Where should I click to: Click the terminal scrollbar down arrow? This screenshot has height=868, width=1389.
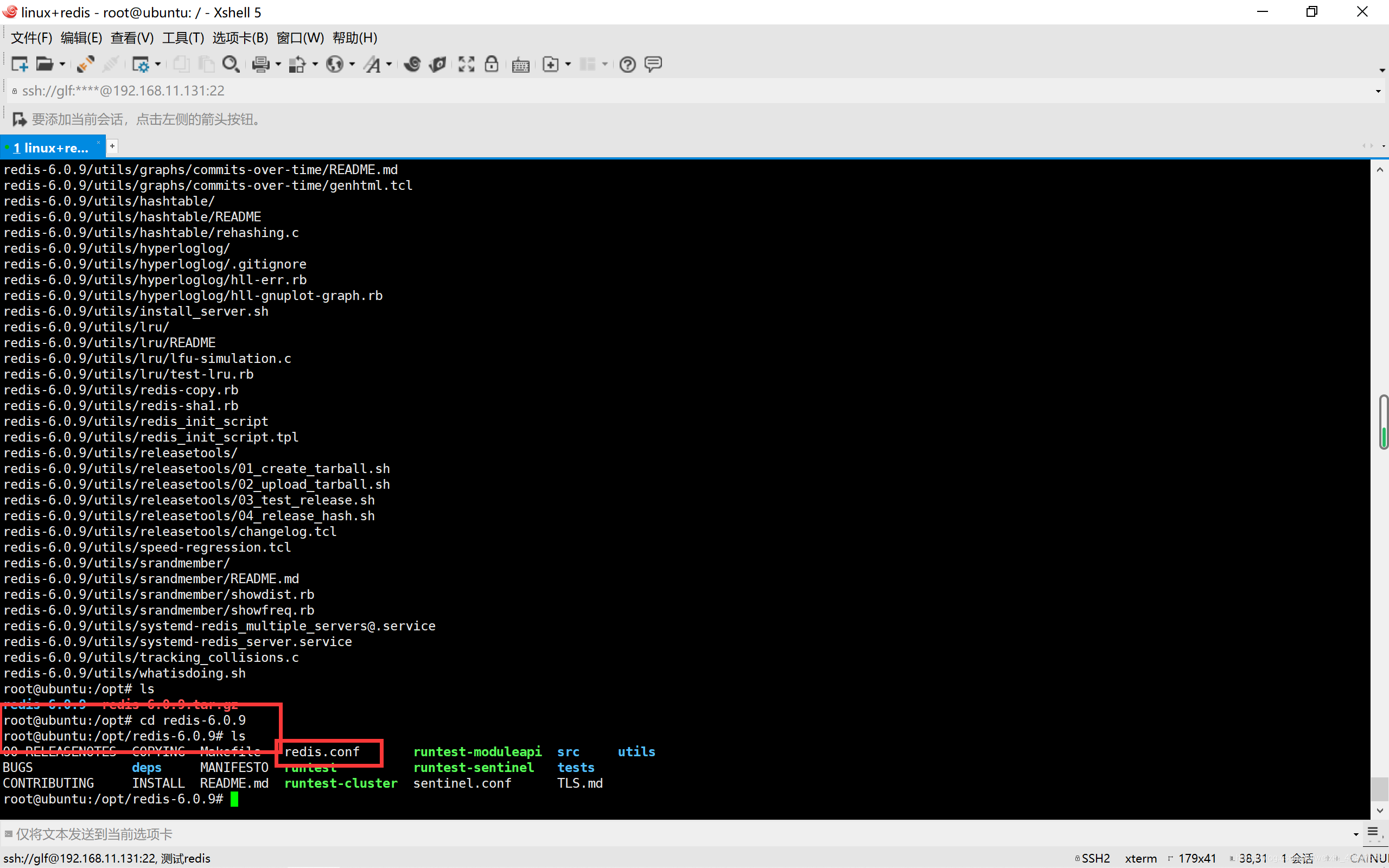pos(1380,810)
